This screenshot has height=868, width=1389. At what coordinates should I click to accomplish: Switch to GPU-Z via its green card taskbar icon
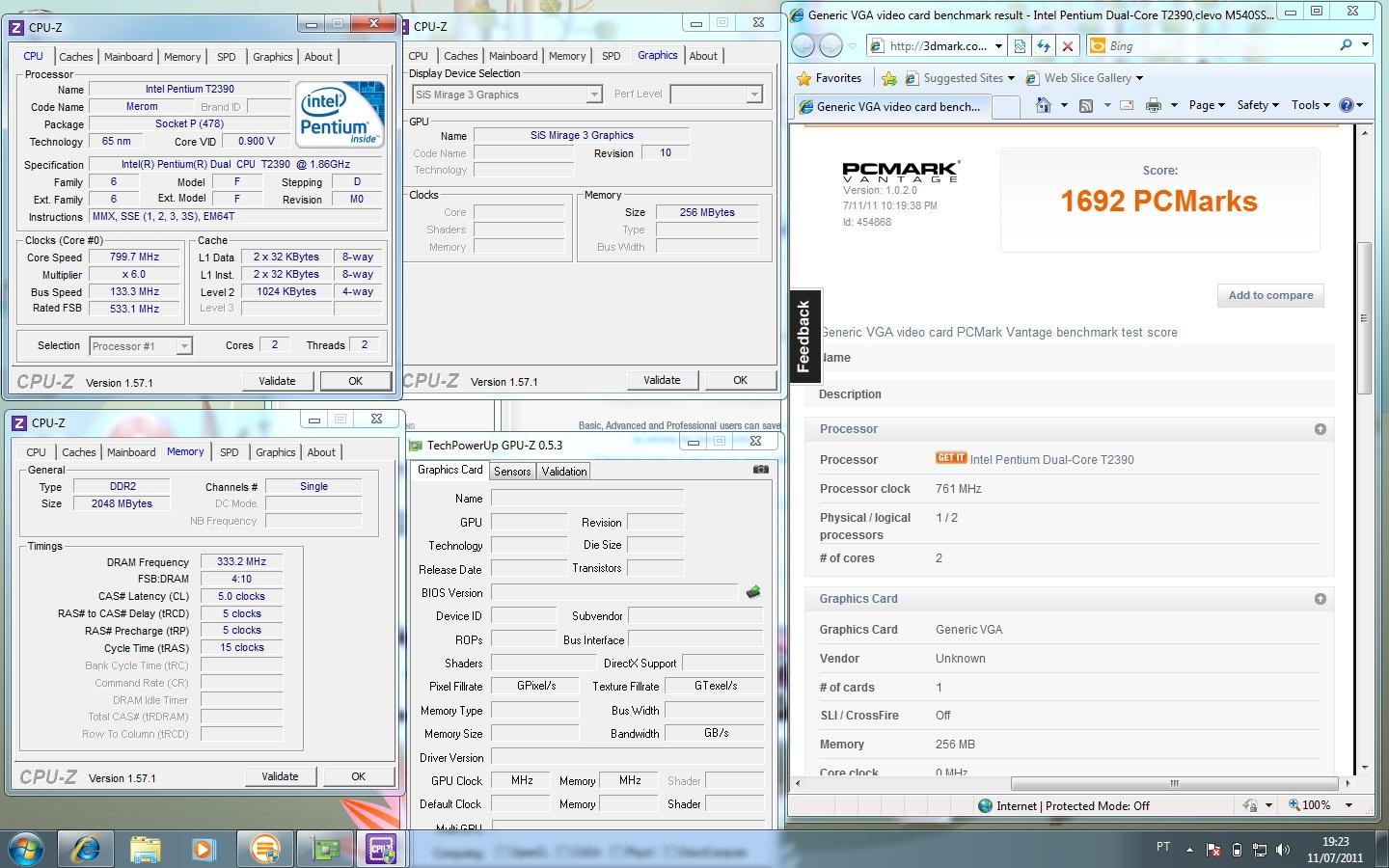click(325, 849)
